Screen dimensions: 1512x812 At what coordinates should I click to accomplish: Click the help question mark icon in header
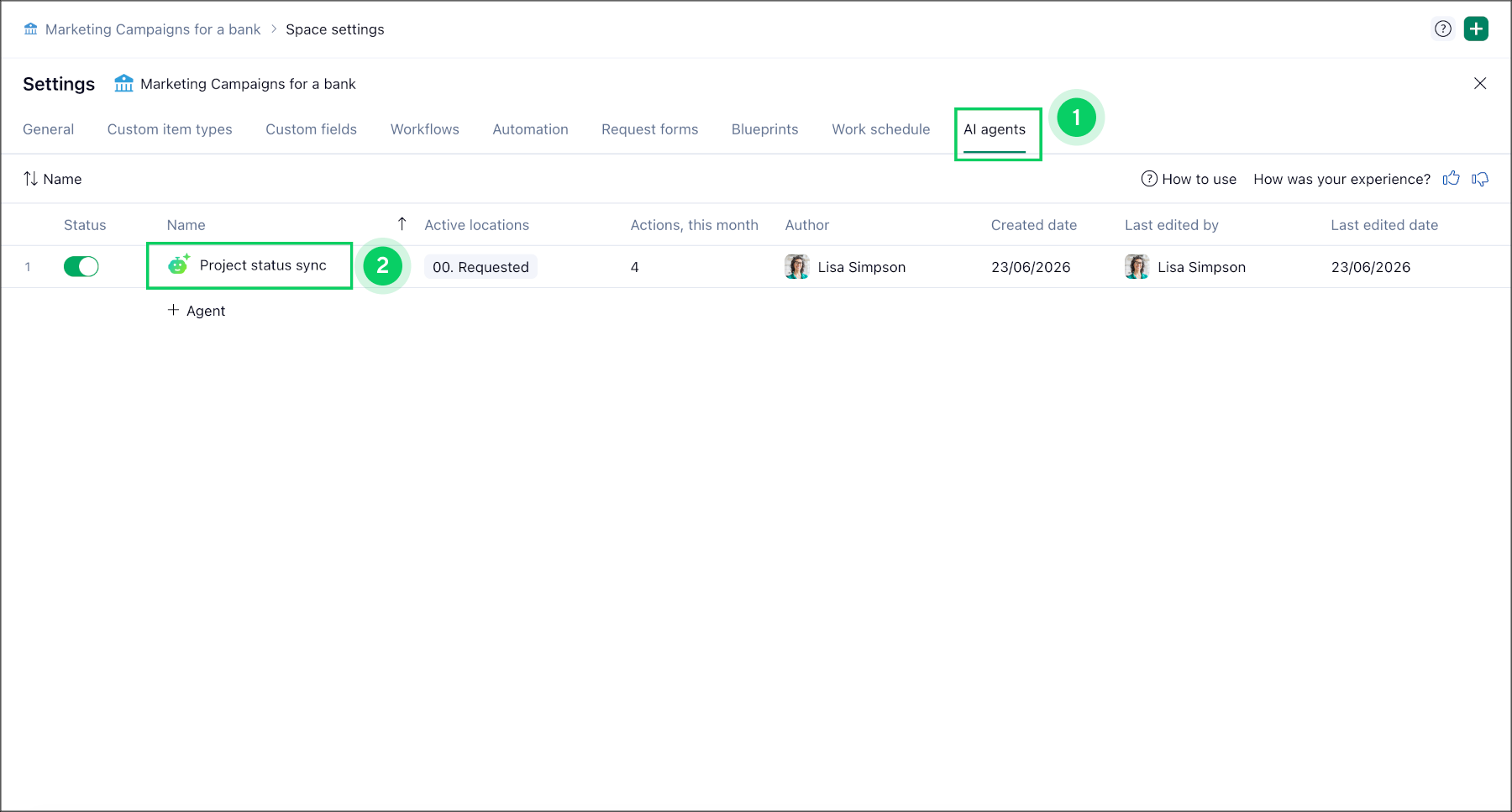[1443, 29]
